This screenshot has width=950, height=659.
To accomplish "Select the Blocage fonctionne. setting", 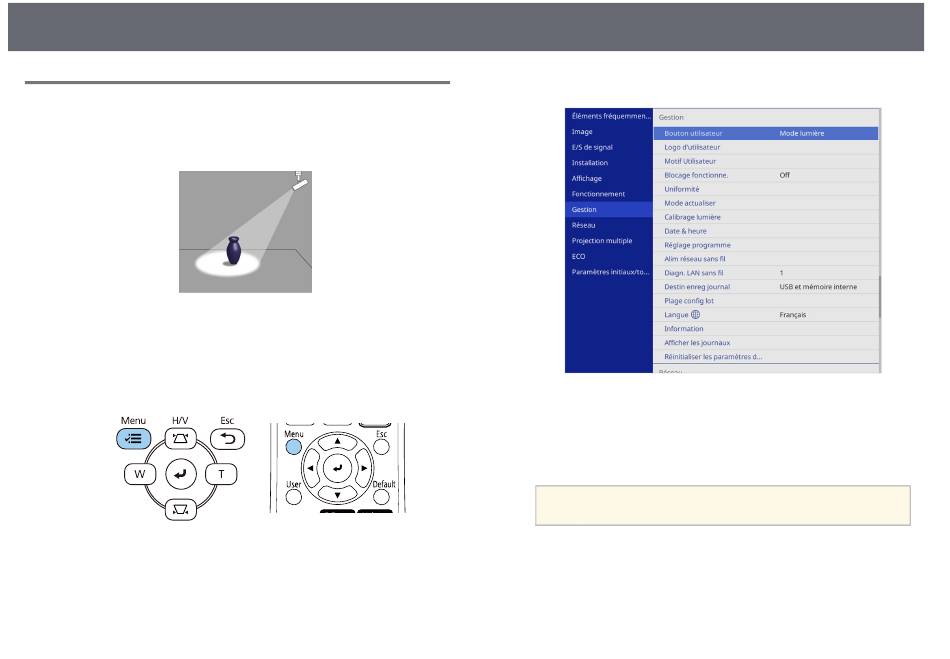I will tap(766, 175).
